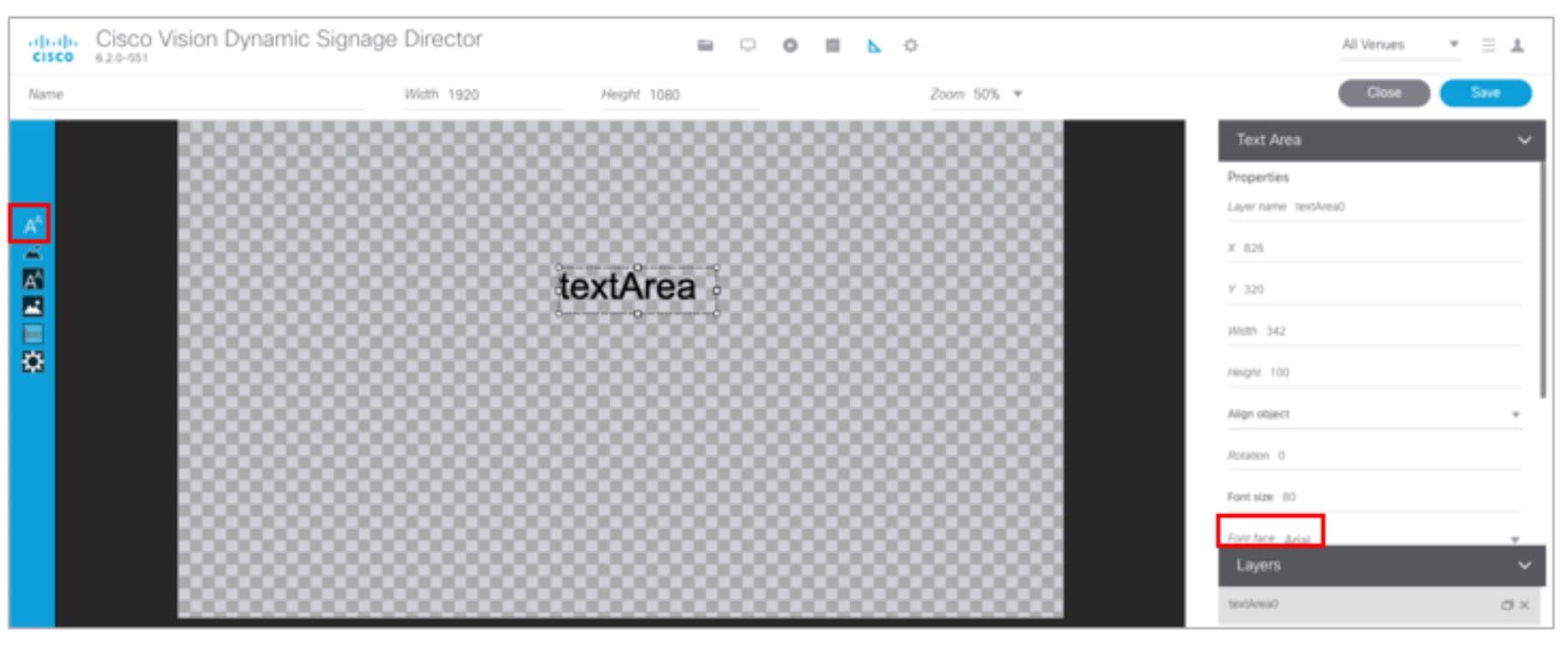
Task: Edit the Layer name field
Action: coord(1374,207)
